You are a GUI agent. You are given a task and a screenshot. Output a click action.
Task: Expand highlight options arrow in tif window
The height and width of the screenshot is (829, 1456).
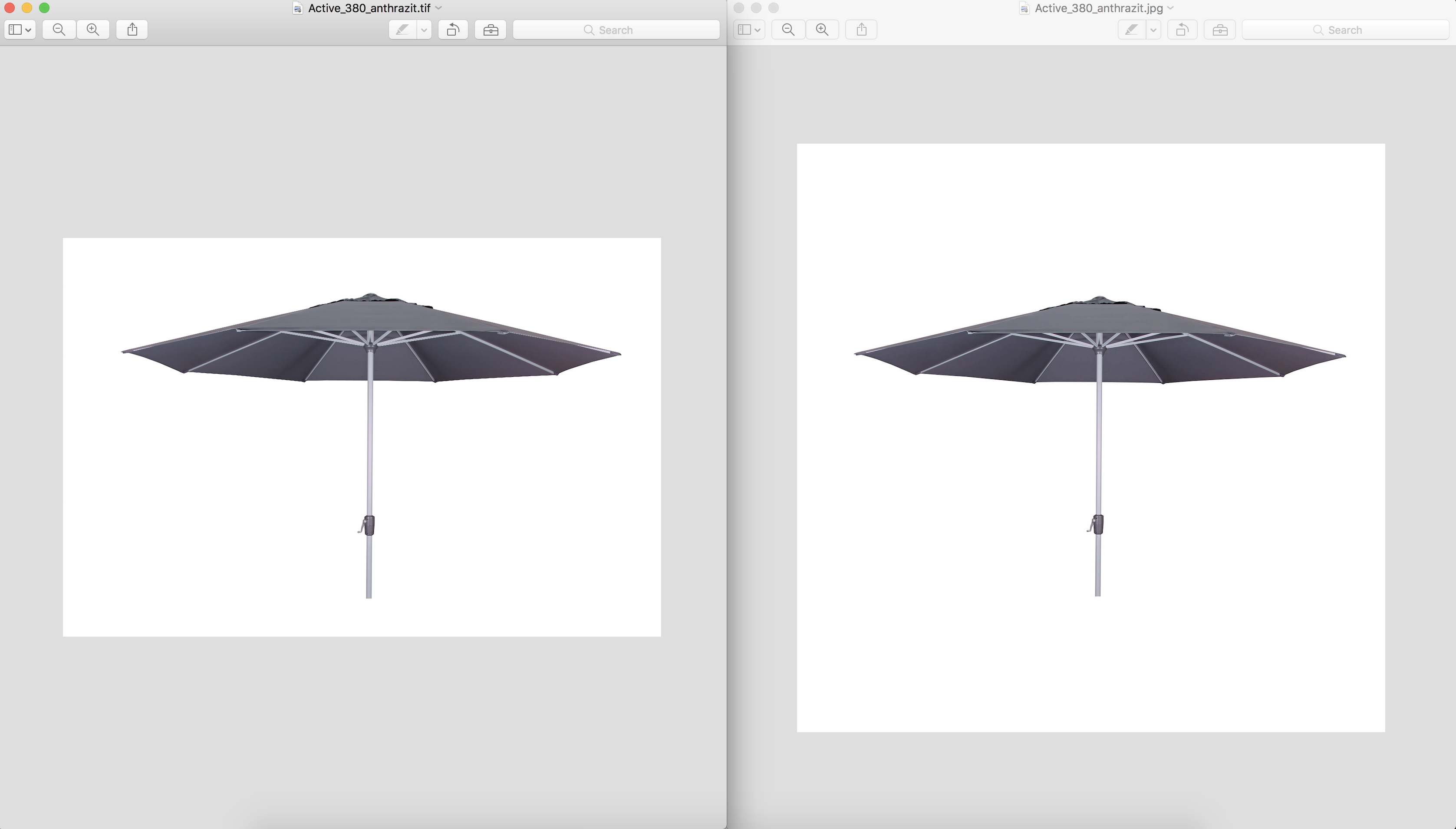click(x=424, y=30)
